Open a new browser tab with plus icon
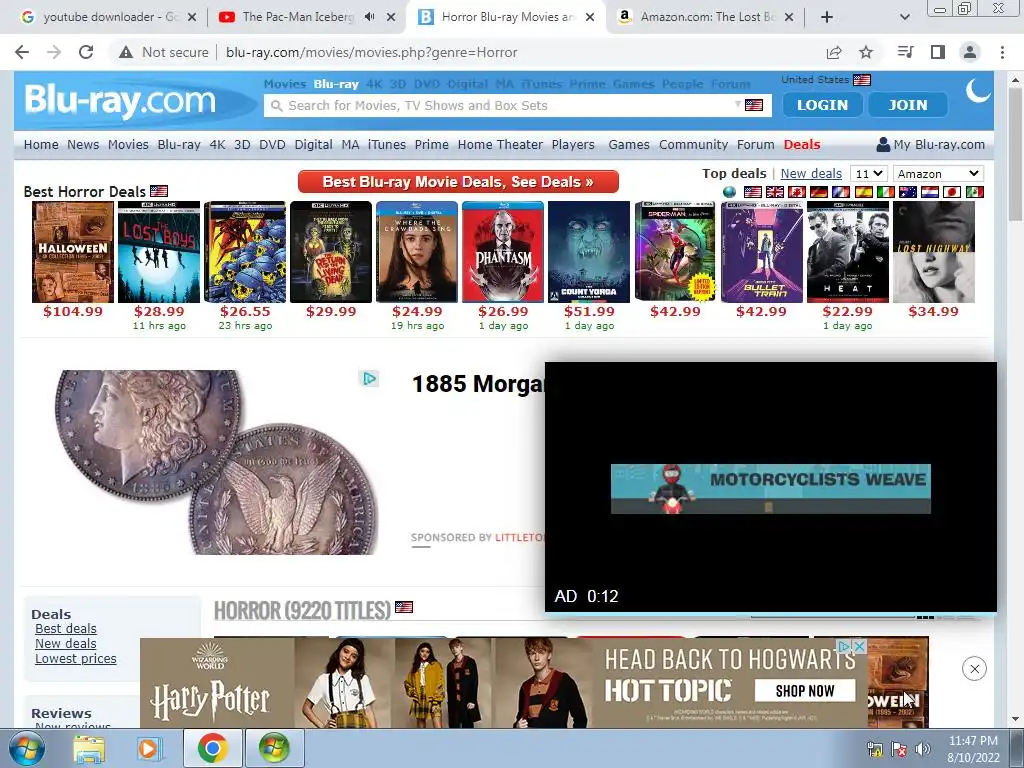The height and width of the screenshot is (768, 1024). coord(827,17)
